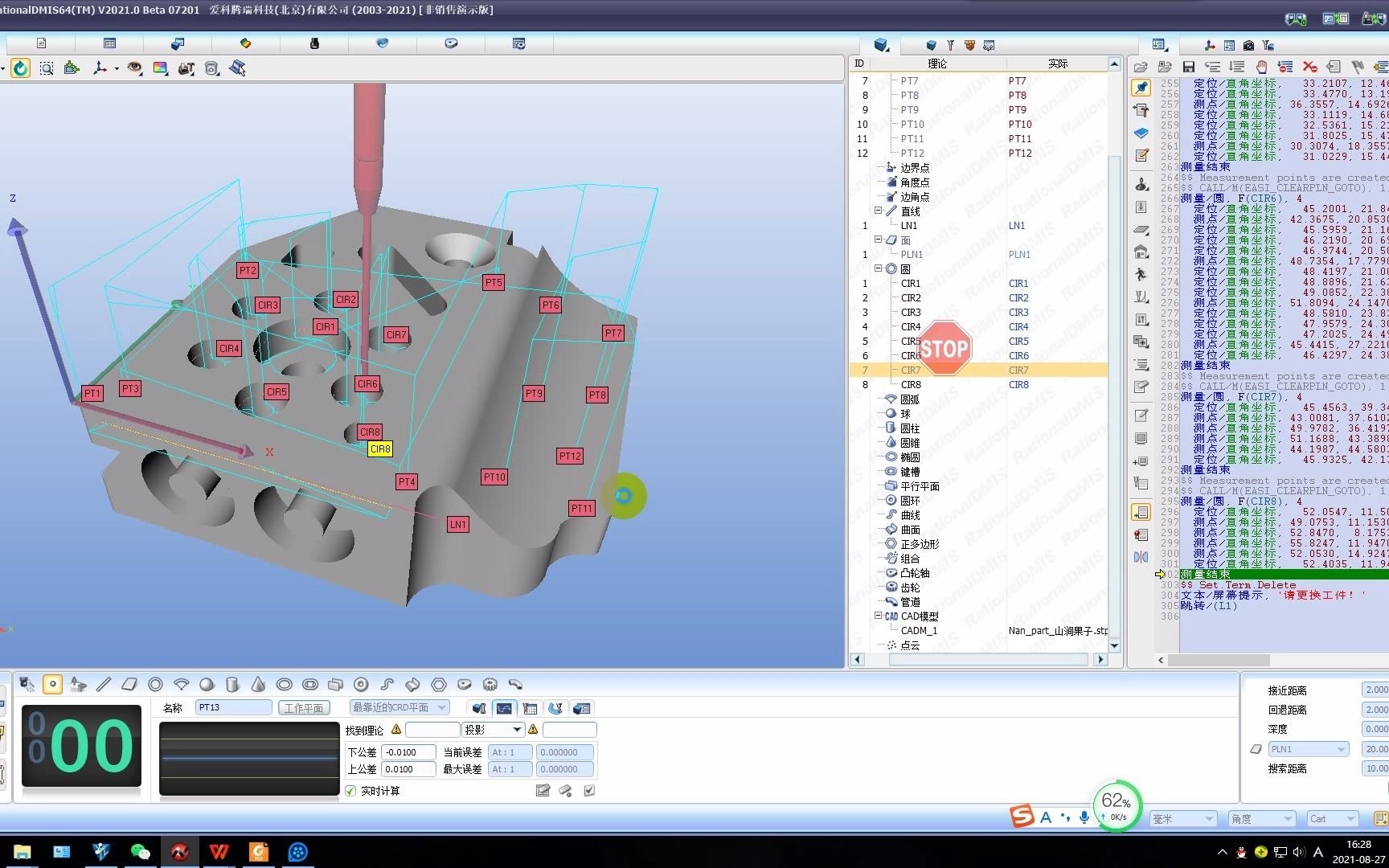1389x868 pixels.
Task: Open the document tab in top ribbon
Action: pos(42,43)
